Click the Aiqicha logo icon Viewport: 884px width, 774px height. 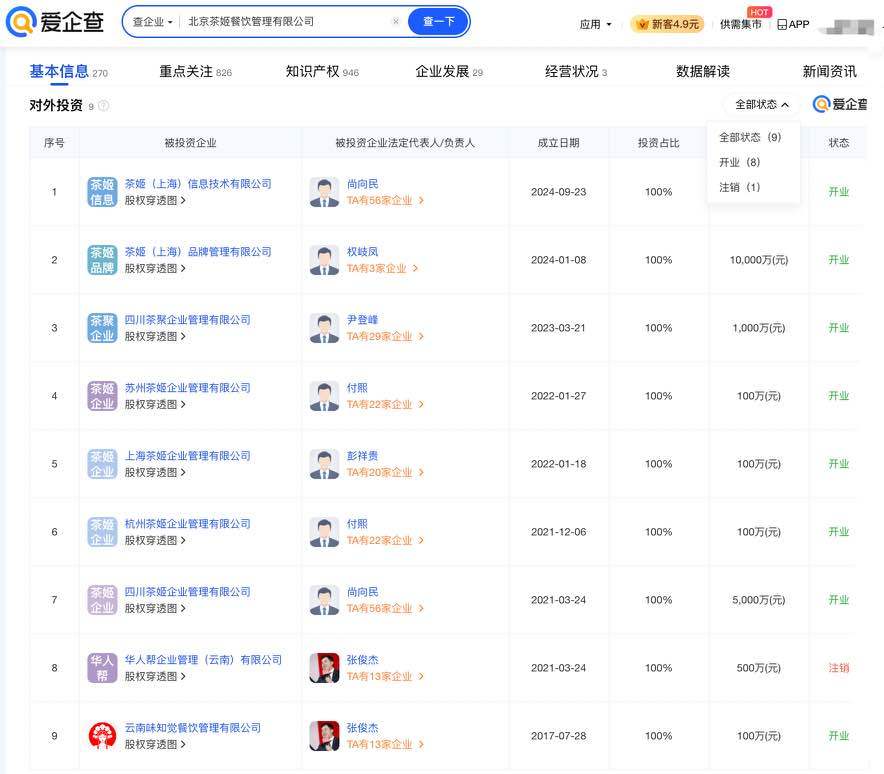[22, 21]
